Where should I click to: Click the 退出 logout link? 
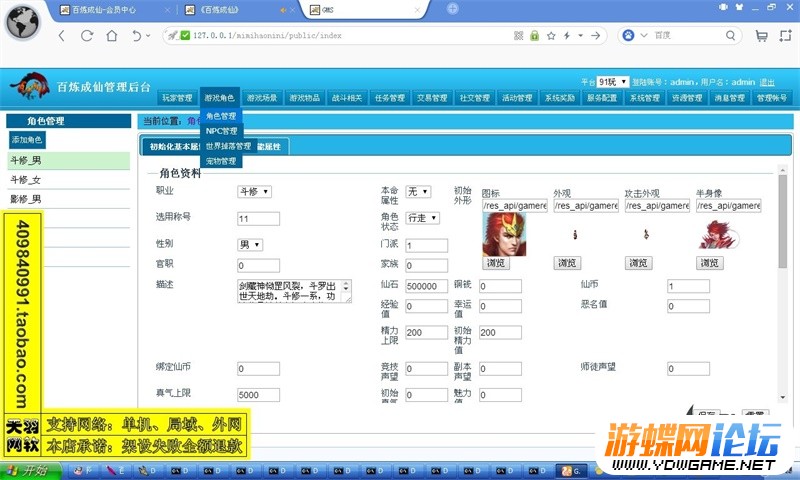click(x=767, y=82)
